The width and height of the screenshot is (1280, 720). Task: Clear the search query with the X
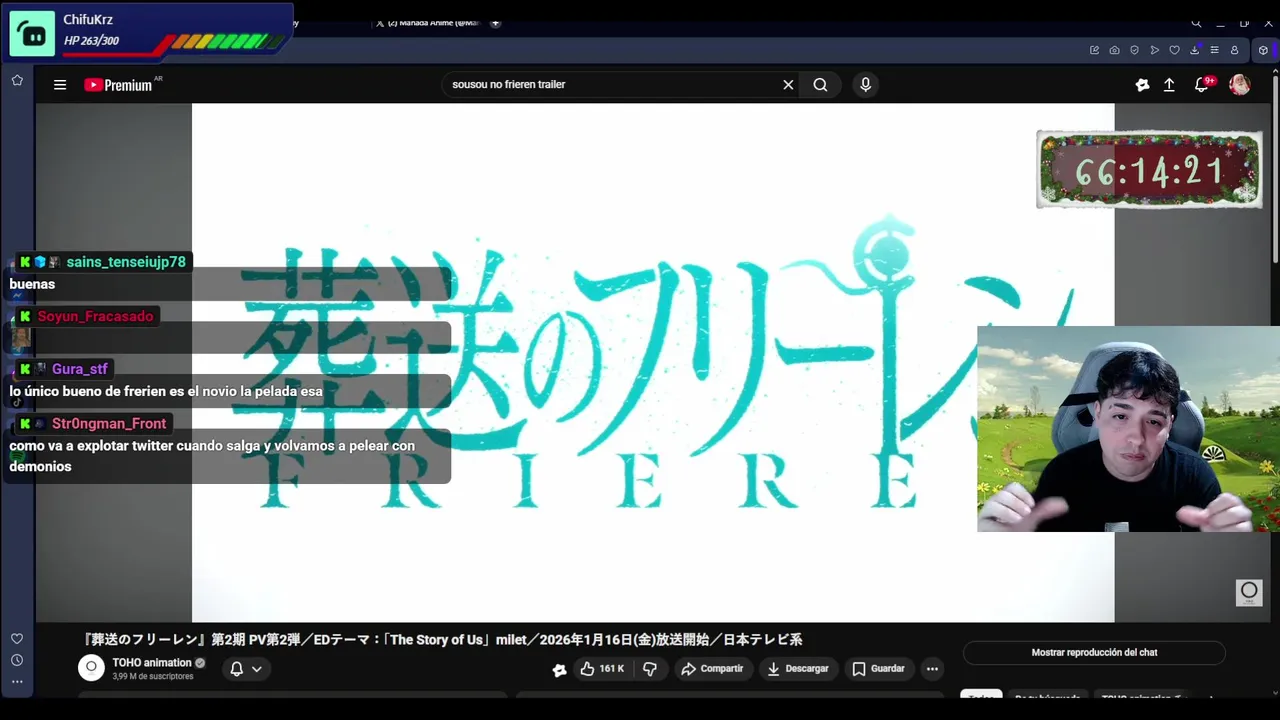pos(788,85)
